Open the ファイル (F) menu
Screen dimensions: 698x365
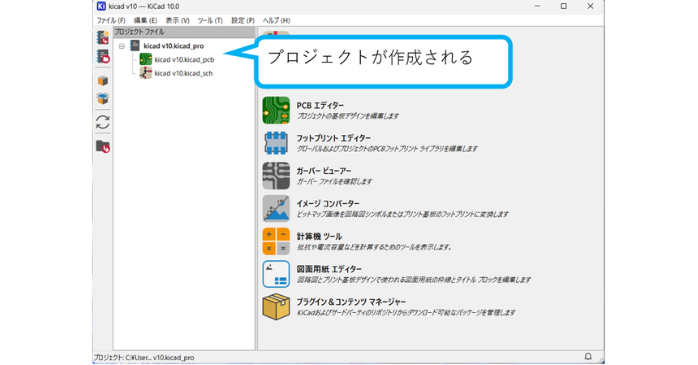click(x=111, y=20)
